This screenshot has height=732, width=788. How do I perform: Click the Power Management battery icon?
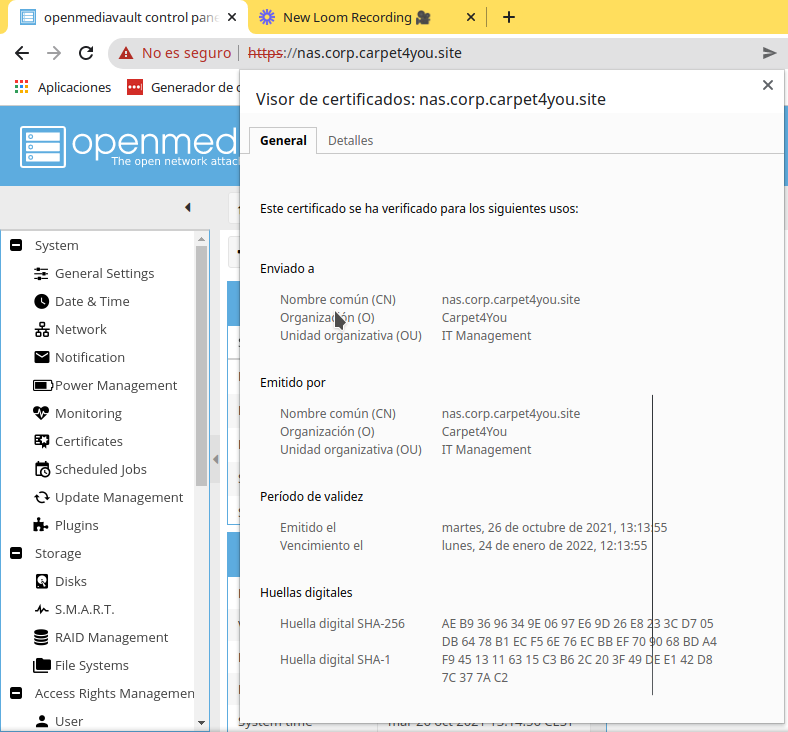(x=42, y=385)
